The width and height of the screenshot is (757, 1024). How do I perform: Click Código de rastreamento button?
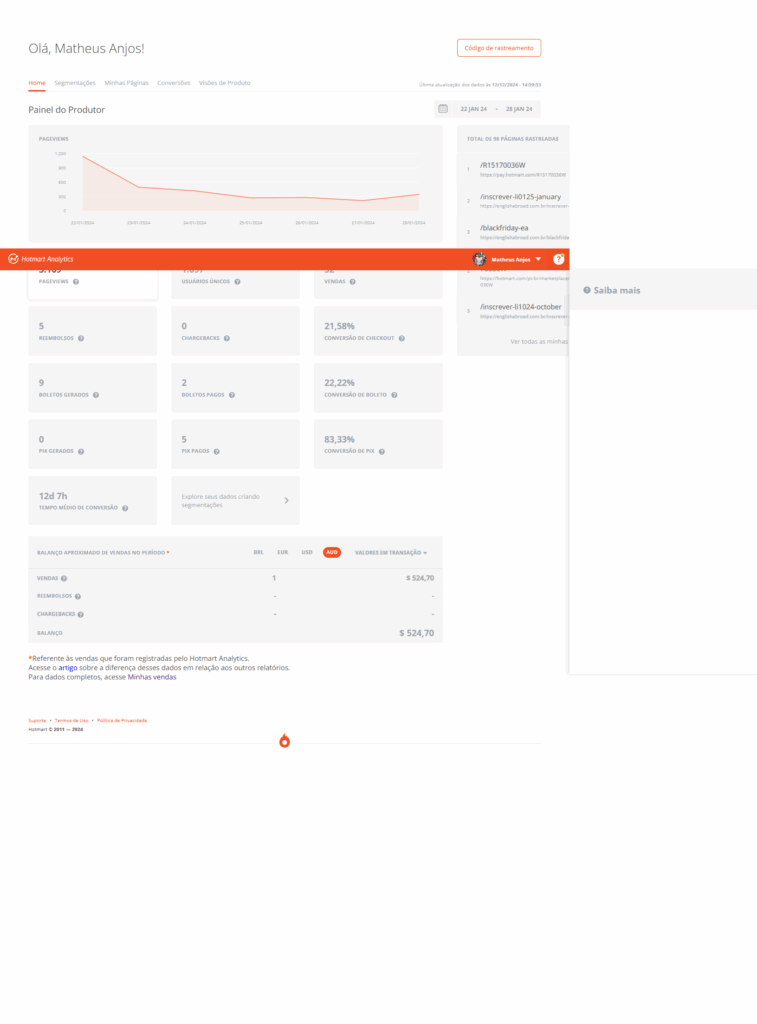click(499, 48)
